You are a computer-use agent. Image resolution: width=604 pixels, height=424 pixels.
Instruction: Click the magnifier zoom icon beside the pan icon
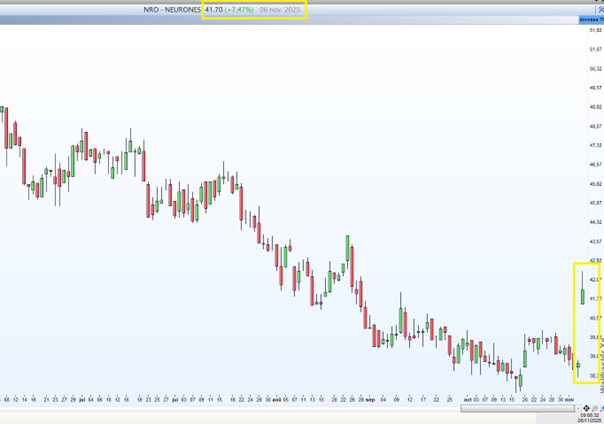594,408
